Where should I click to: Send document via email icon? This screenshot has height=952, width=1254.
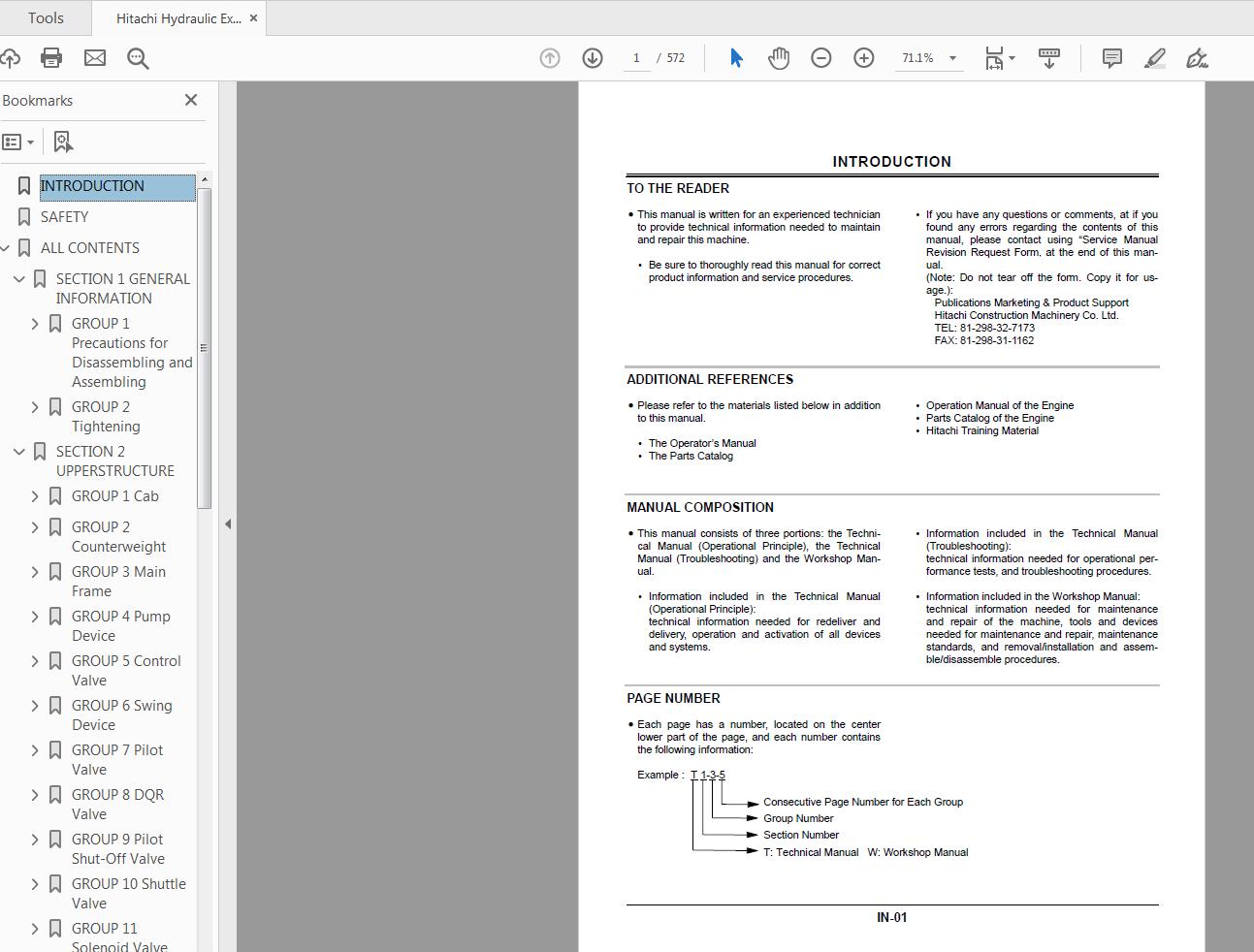click(x=94, y=58)
